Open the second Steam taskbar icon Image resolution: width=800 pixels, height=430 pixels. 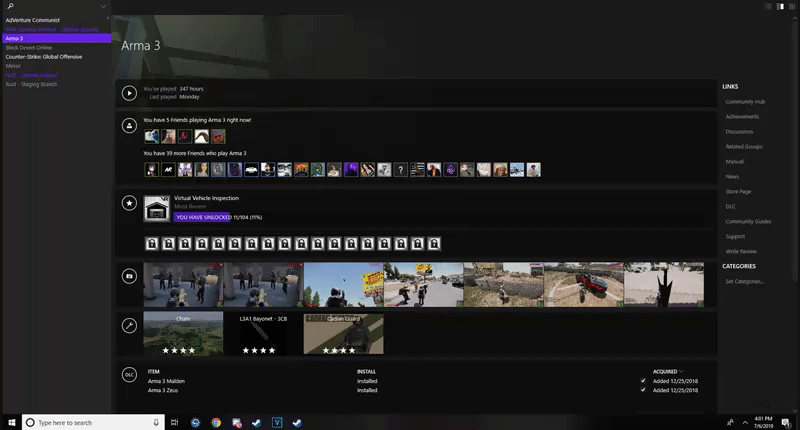297,422
